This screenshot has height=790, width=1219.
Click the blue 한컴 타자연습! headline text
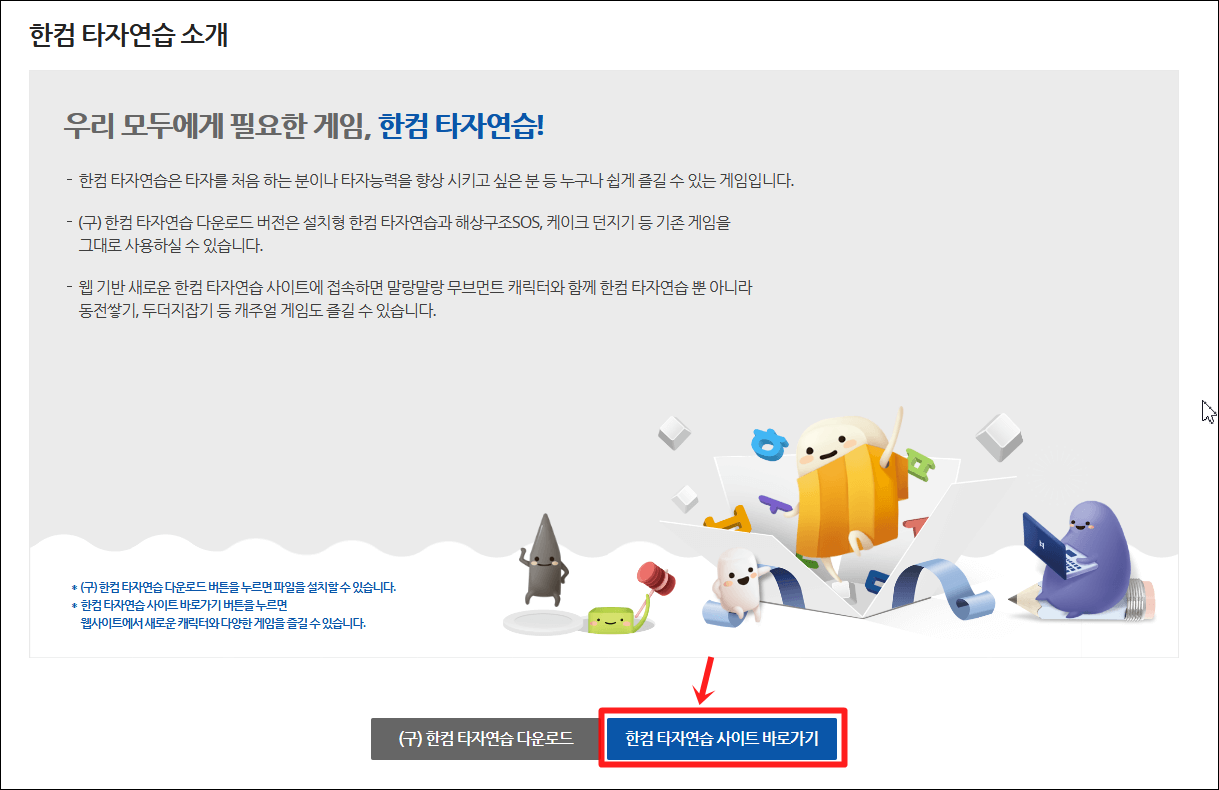(x=462, y=127)
